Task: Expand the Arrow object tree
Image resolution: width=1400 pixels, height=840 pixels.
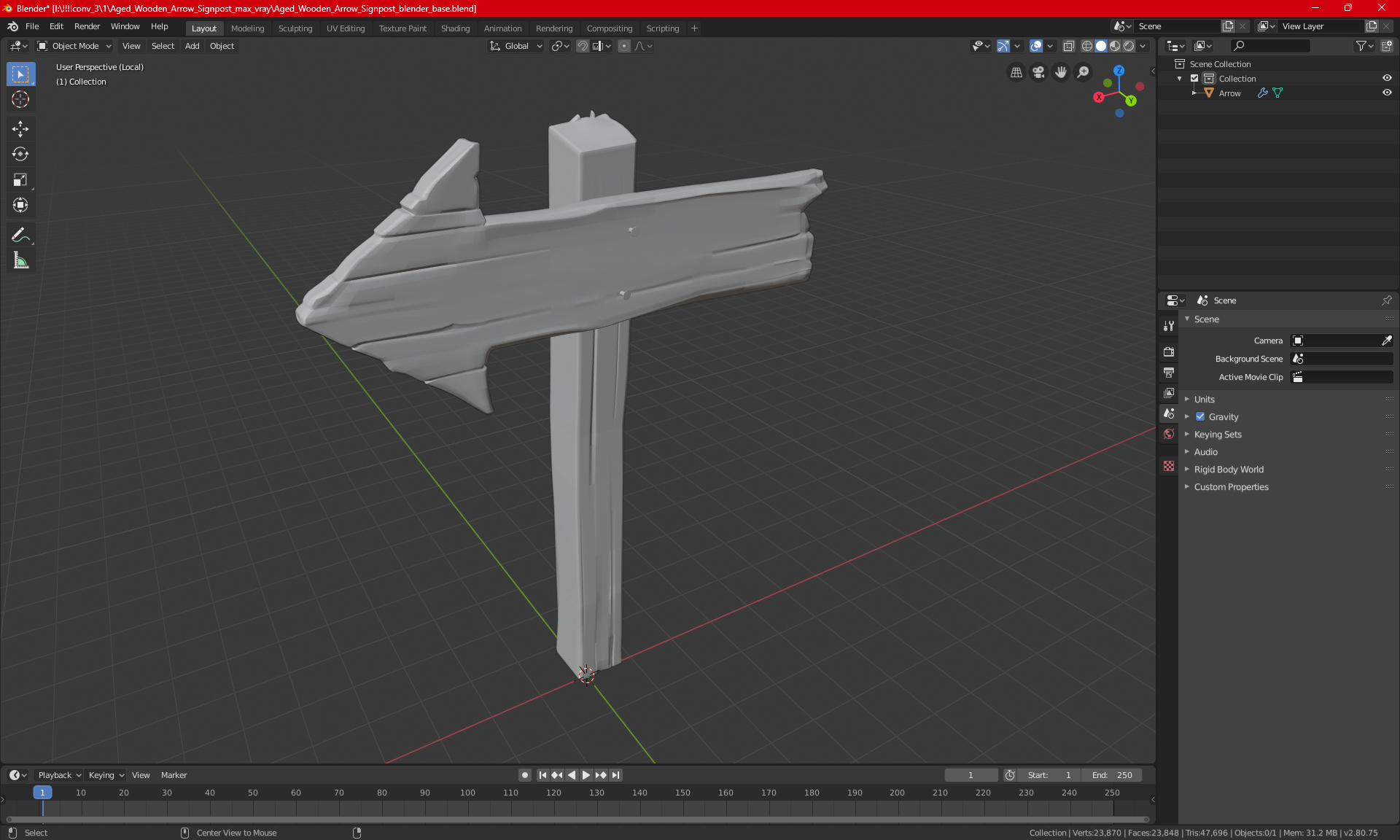Action: click(x=1194, y=93)
